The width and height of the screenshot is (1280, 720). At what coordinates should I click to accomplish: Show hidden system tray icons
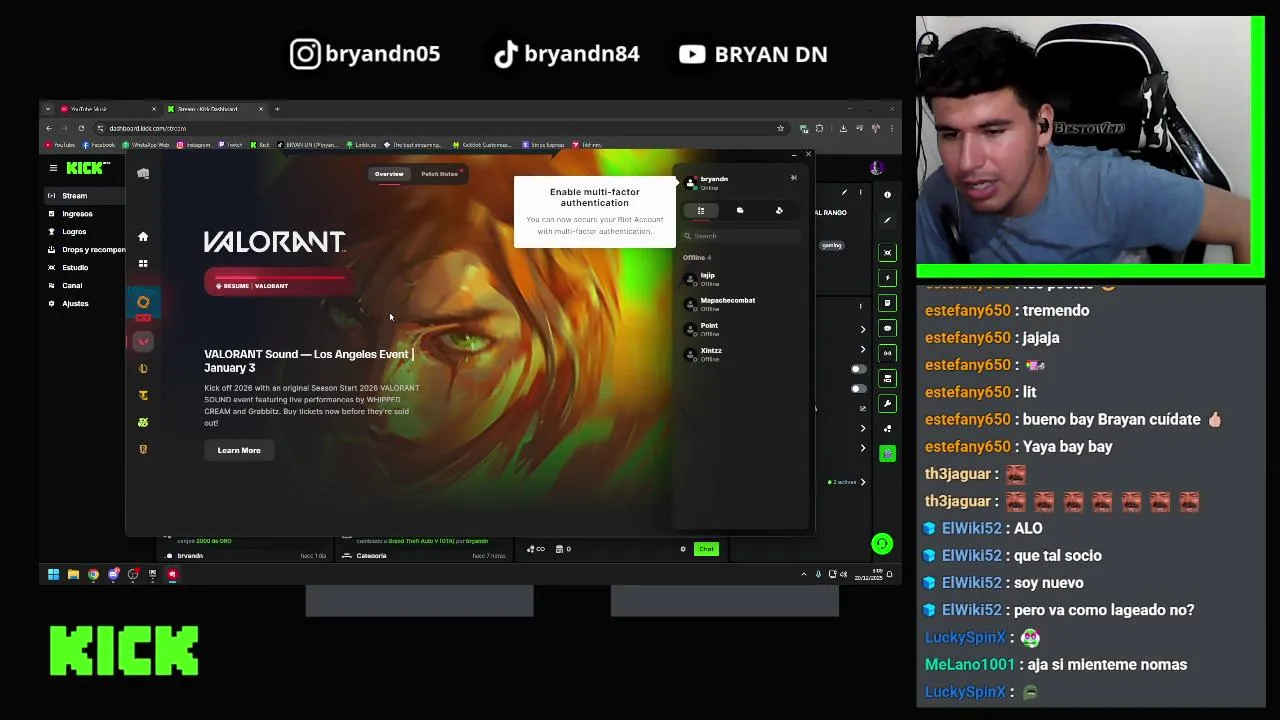point(804,575)
